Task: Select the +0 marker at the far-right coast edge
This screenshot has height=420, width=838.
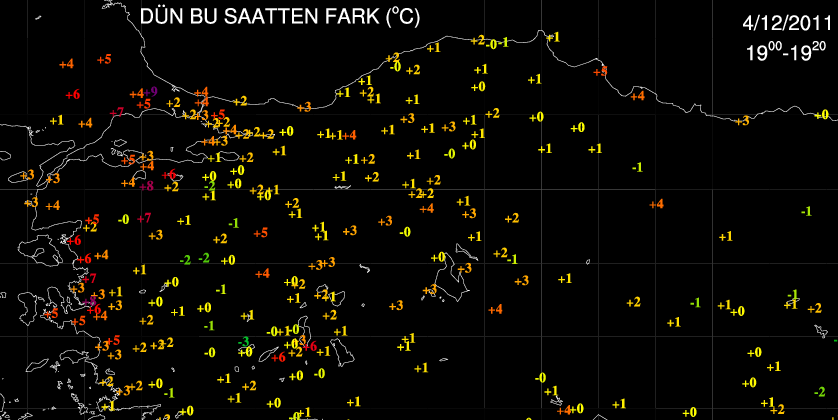Action: click(821, 115)
